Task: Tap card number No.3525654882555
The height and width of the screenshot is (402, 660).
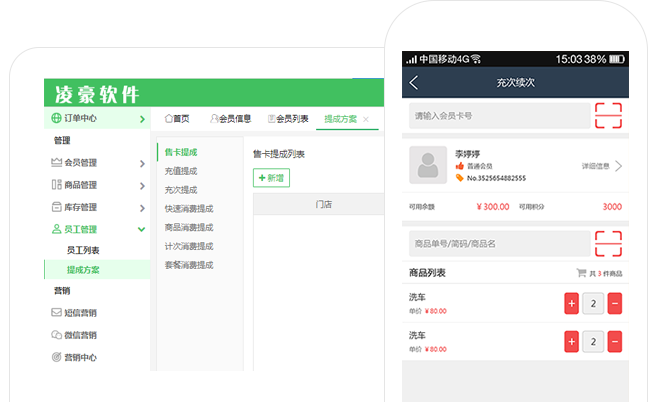Action: click(497, 178)
